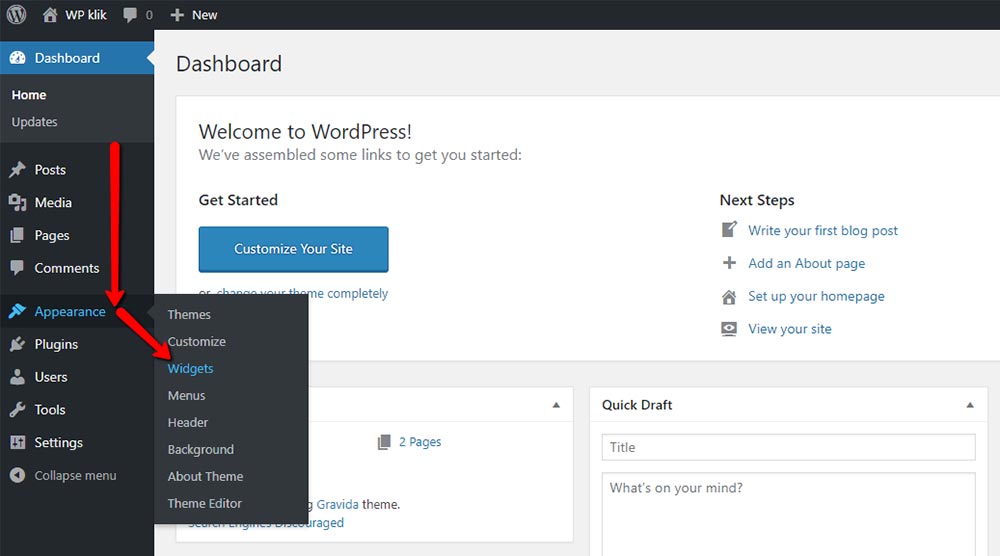Open View your site link
1000x556 pixels.
click(790, 329)
